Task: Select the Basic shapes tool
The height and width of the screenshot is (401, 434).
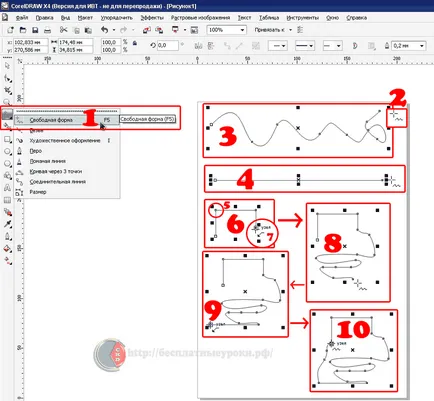Action: point(7,176)
